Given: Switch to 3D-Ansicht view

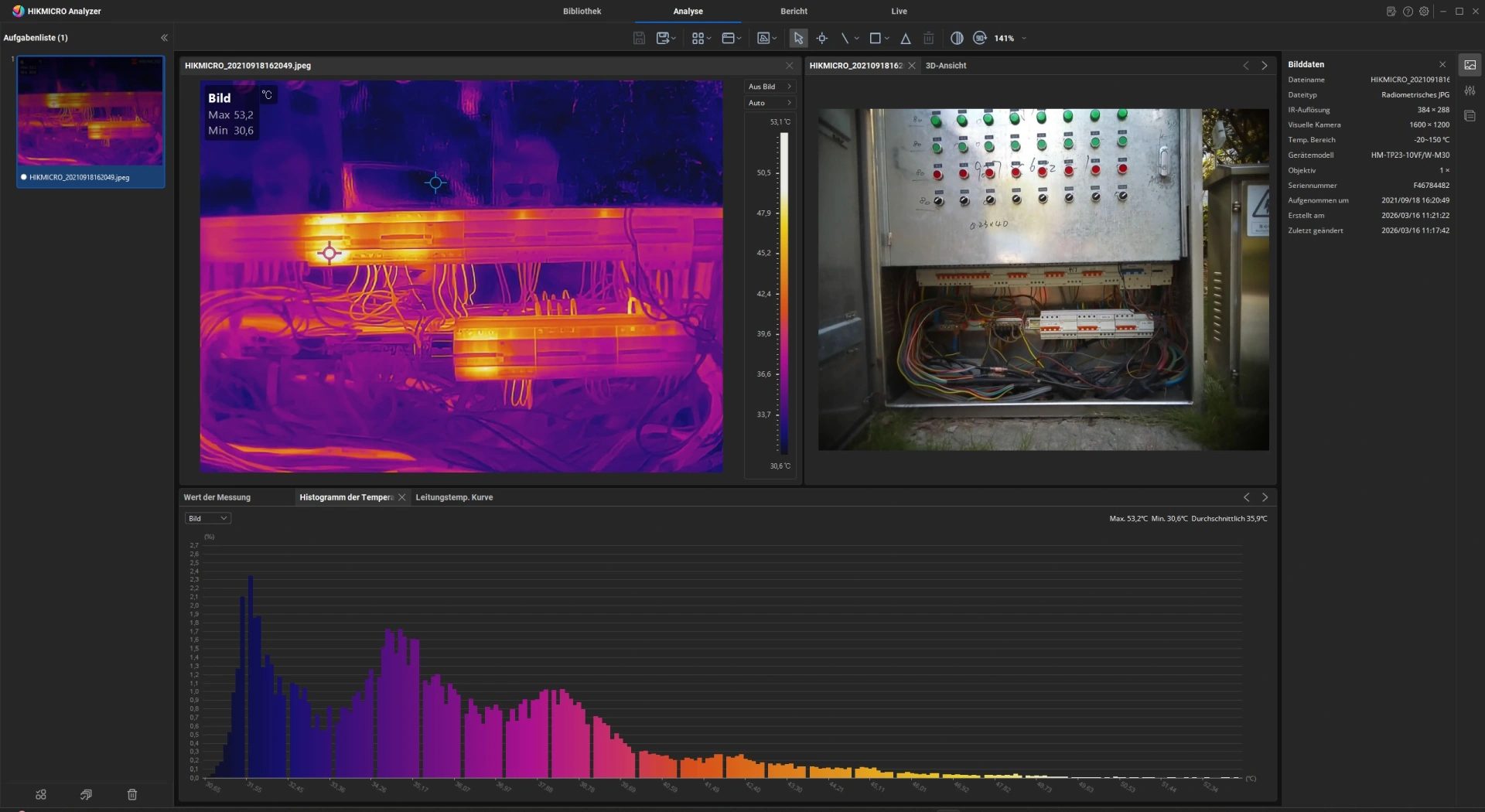Looking at the screenshot, I should (x=946, y=66).
